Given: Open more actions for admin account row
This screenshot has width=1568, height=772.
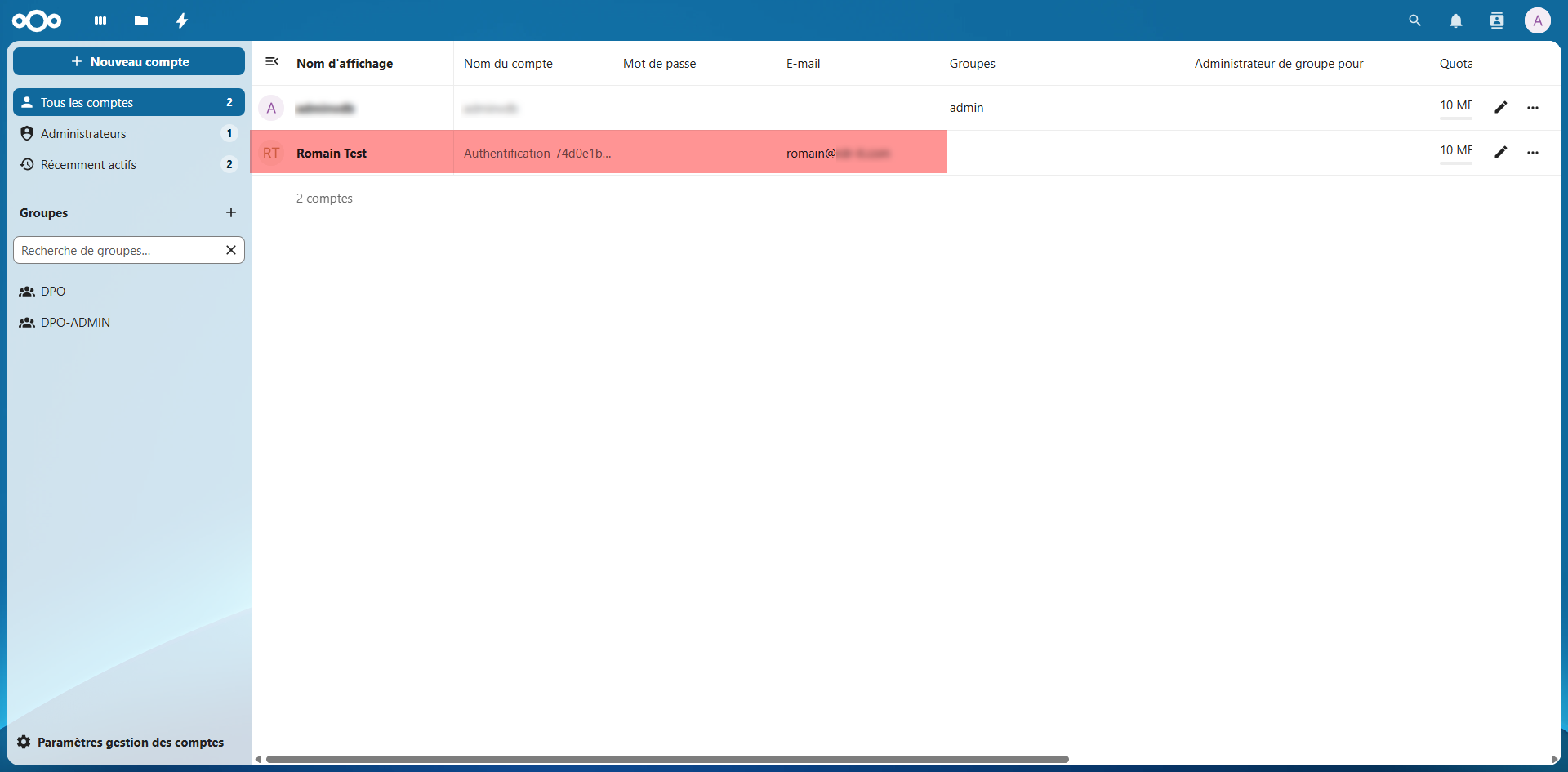Looking at the screenshot, I should (1533, 108).
